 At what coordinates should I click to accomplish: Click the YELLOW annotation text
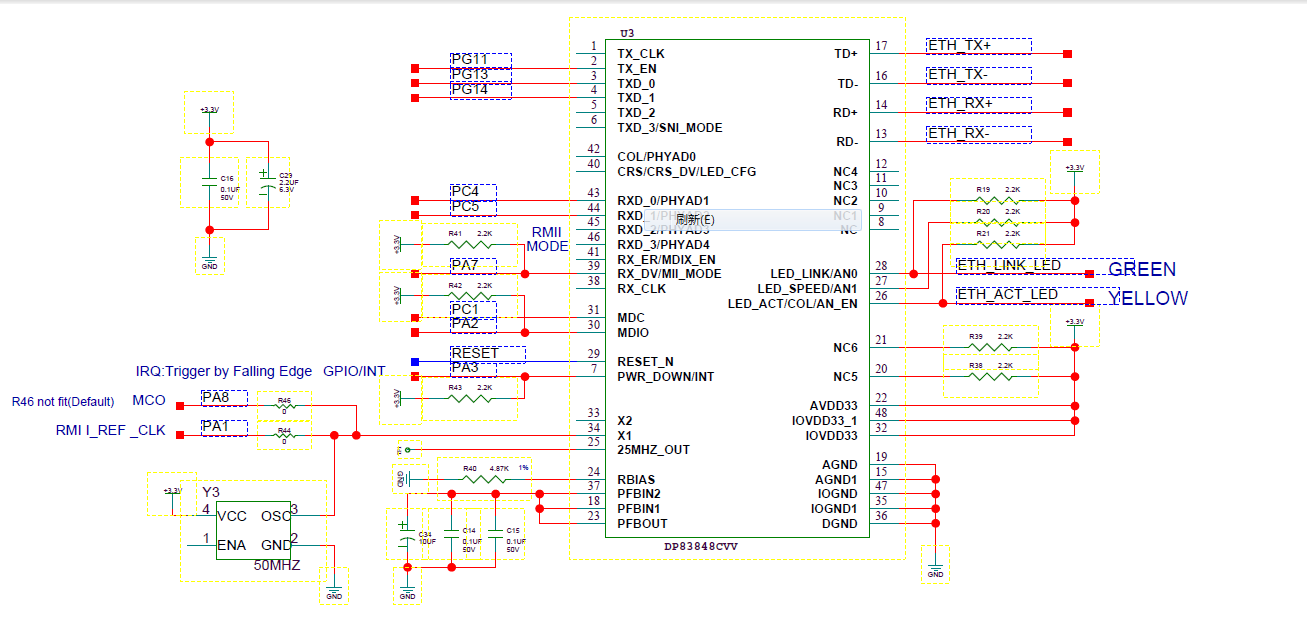pos(1148,298)
